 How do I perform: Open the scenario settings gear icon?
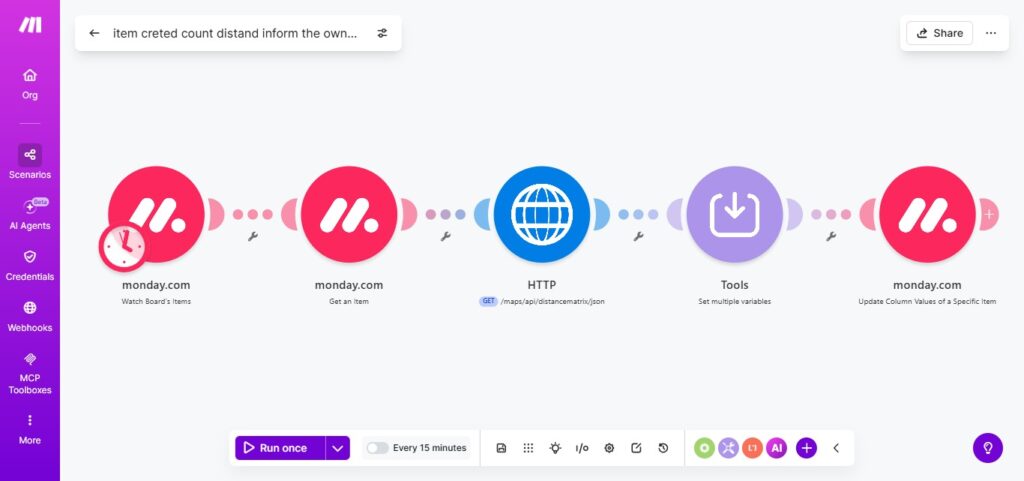(x=609, y=448)
